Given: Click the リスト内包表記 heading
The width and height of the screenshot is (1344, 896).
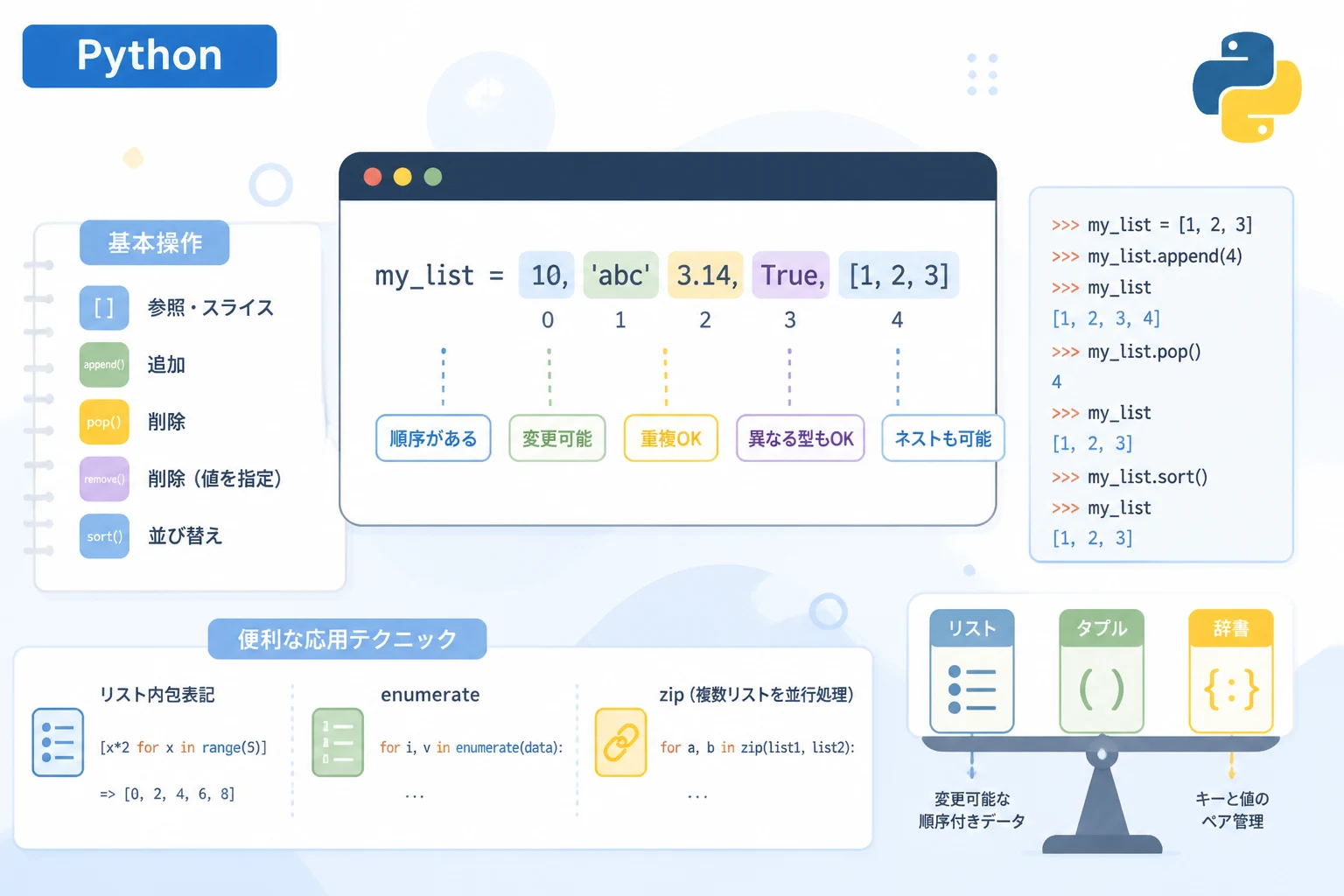Looking at the screenshot, I should pyautogui.click(x=157, y=695).
